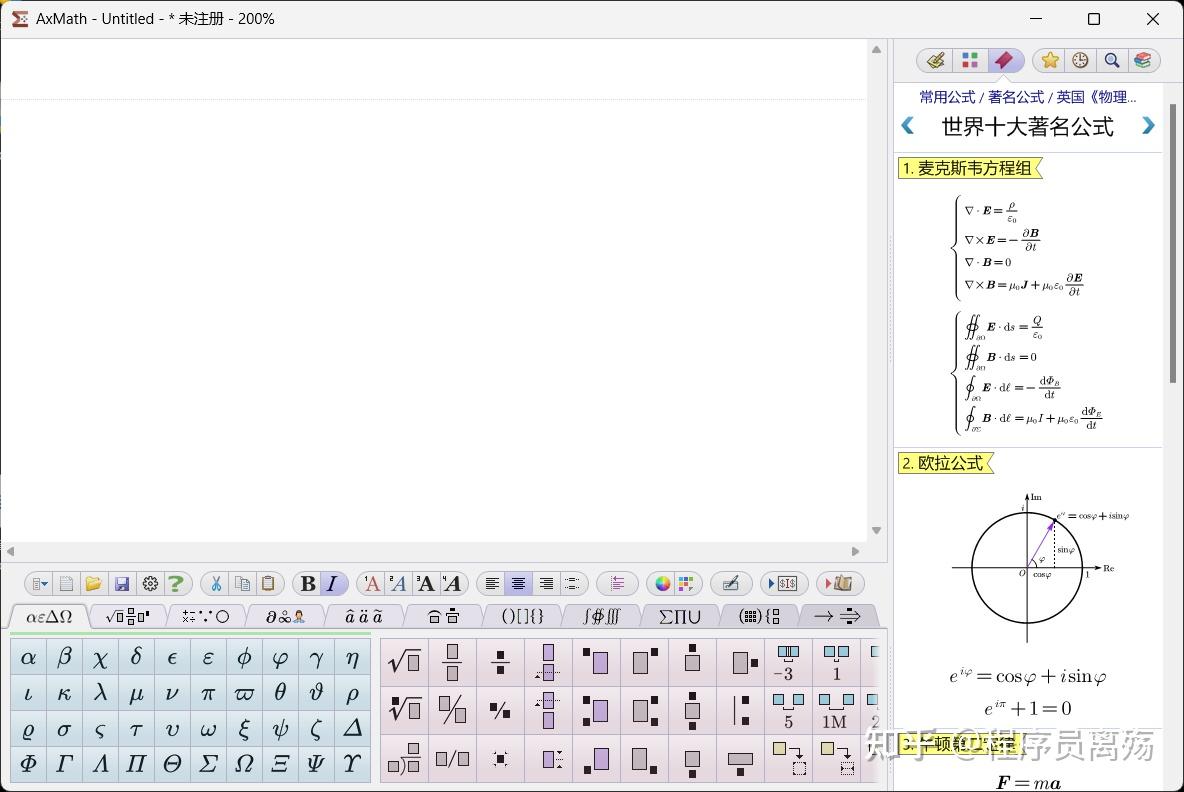Viewport: 1184px width, 792px height.
Task: Open the recent history clock icon
Action: [x=1080, y=60]
